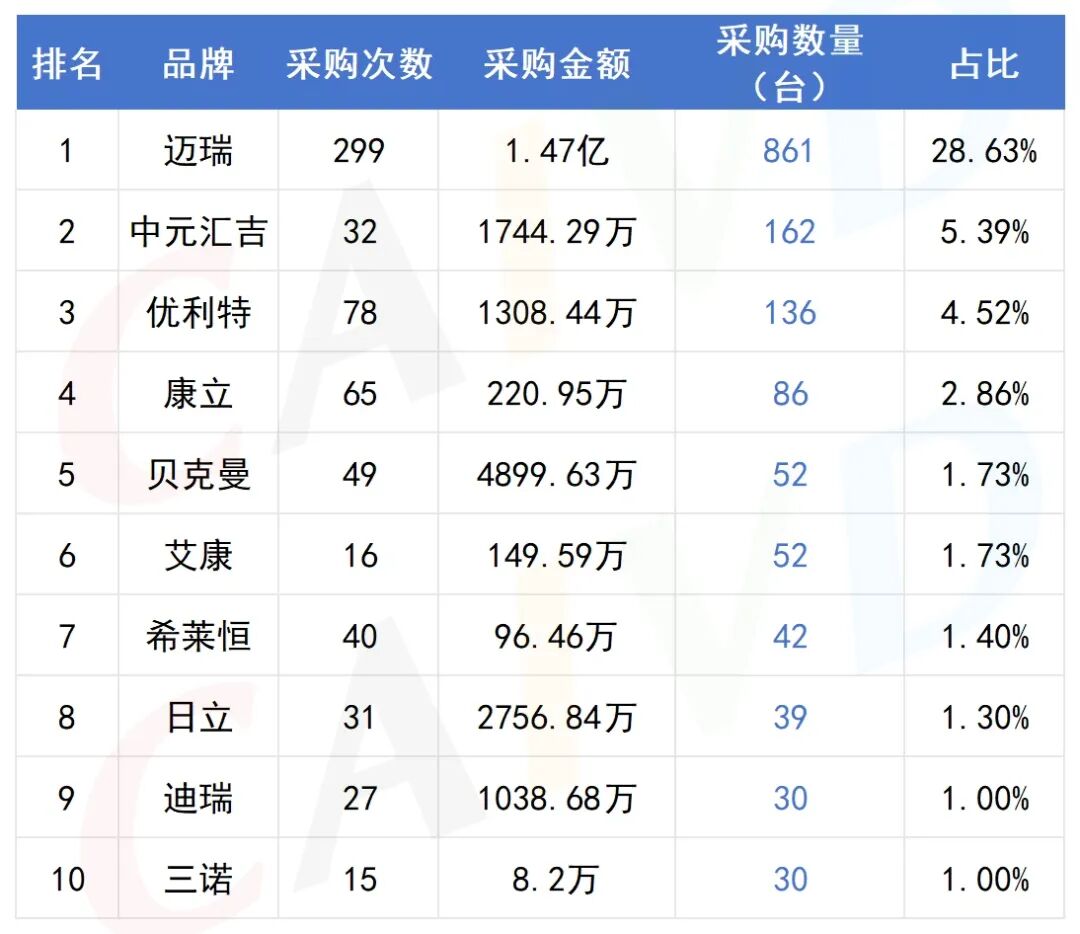Click amount 8.2万
The height and width of the screenshot is (934, 1080).
[x=555, y=880]
